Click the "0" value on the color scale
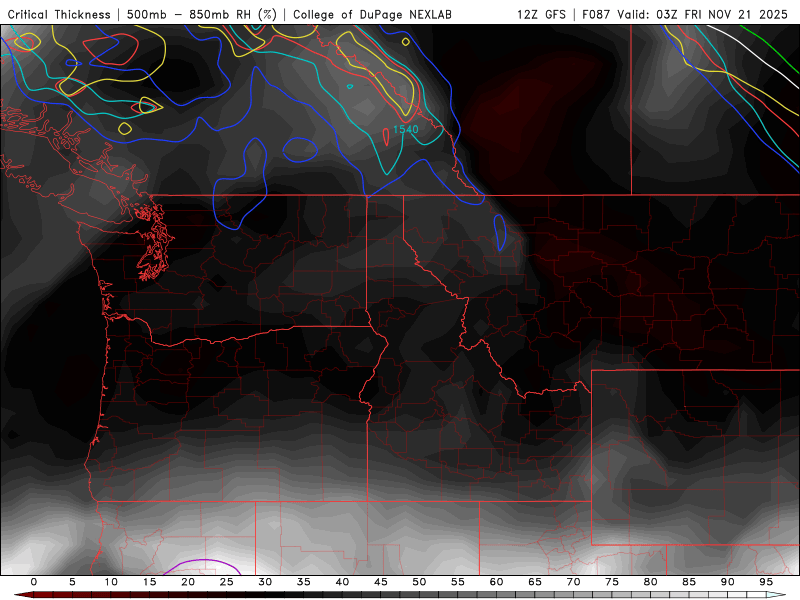This screenshot has width=800, height=600. point(34,582)
